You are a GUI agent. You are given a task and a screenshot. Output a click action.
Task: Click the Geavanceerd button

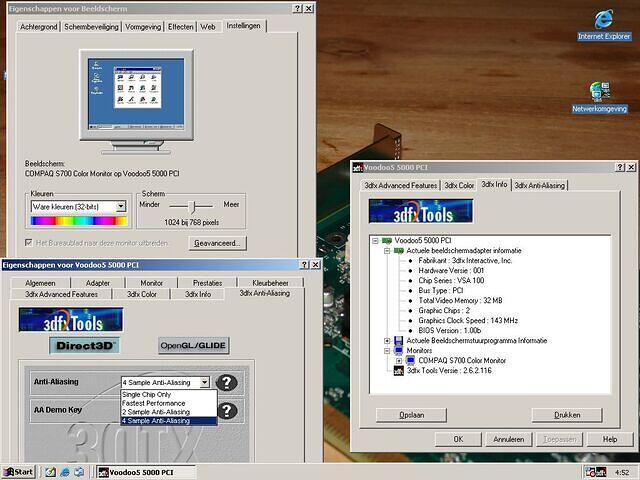pos(218,243)
